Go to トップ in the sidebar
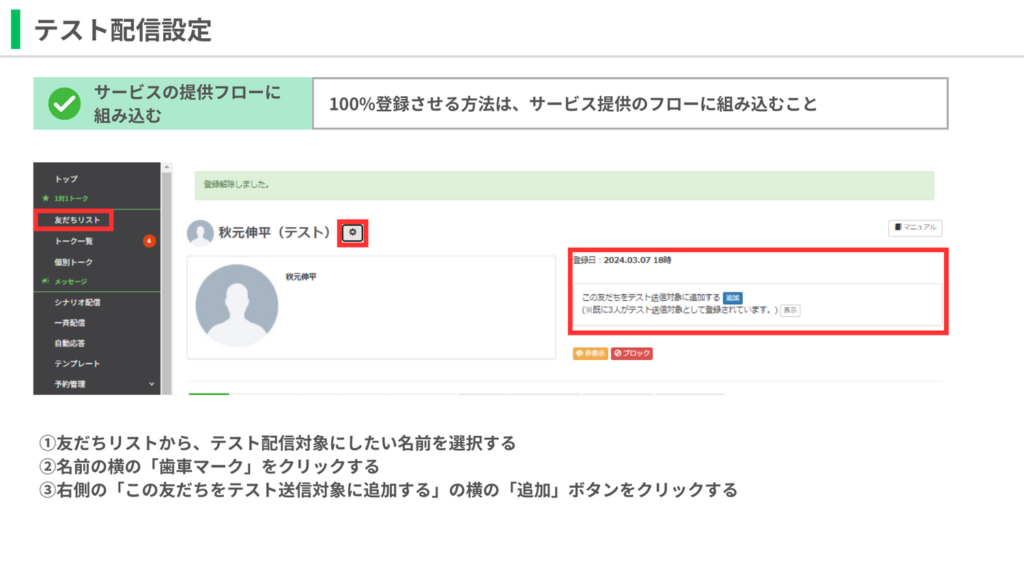The height and width of the screenshot is (575, 1024). click(x=66, y=178)
